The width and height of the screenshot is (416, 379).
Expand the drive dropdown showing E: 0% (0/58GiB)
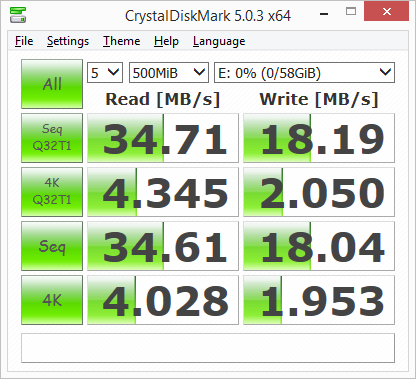pos(304,72)
